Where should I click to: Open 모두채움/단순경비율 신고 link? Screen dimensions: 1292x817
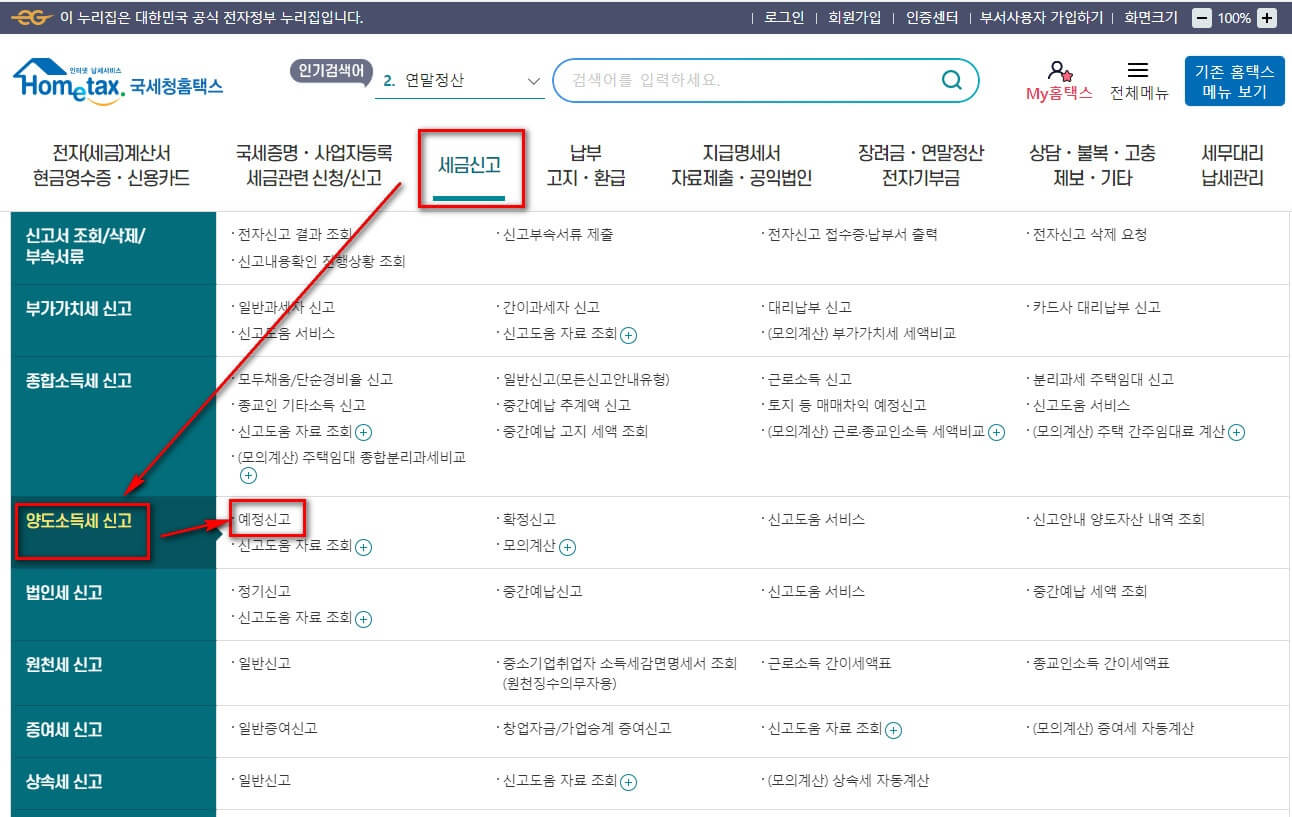coord(315,380)
